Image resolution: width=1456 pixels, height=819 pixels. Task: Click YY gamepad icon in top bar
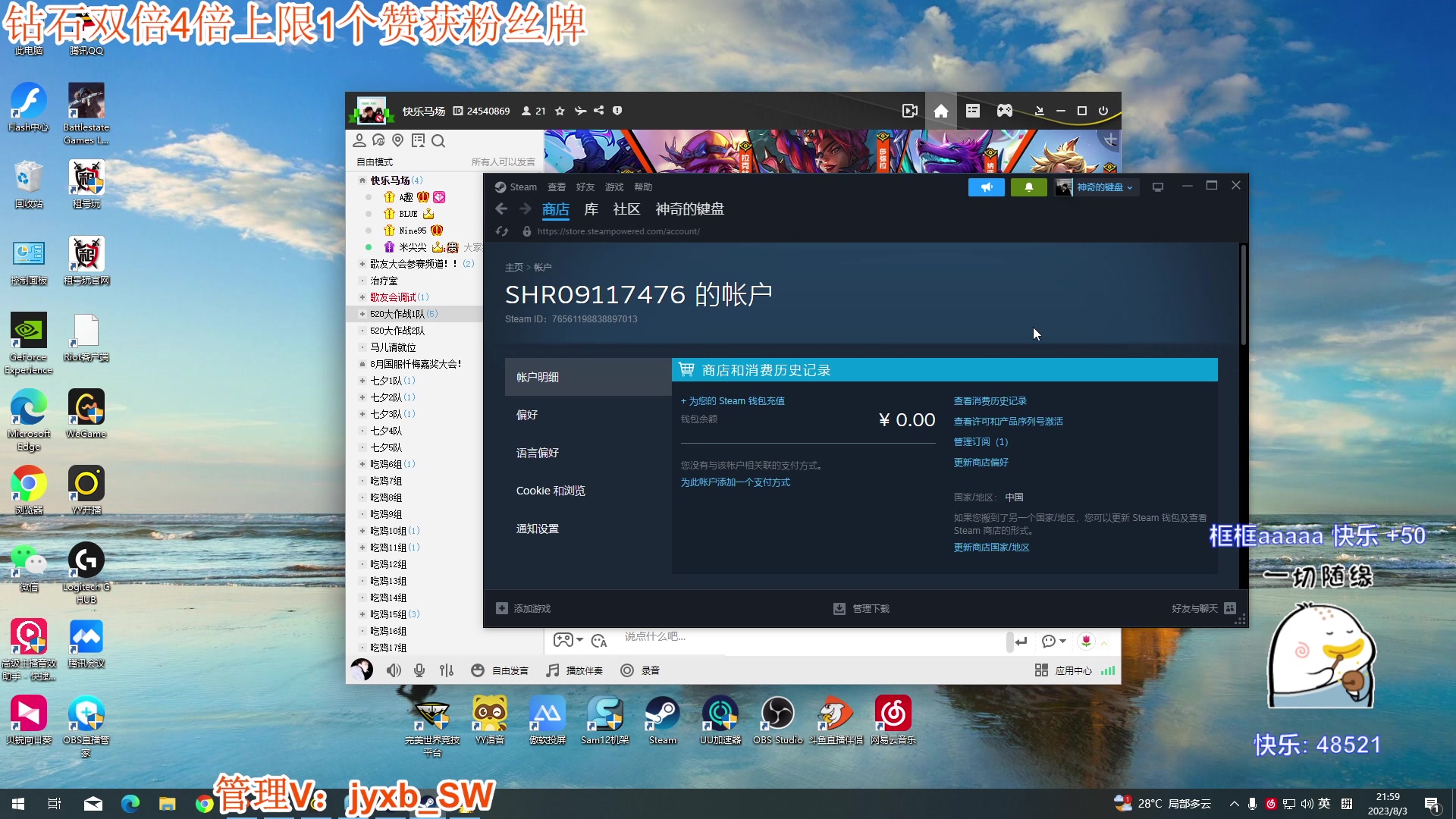click(x=1005, y=111)
